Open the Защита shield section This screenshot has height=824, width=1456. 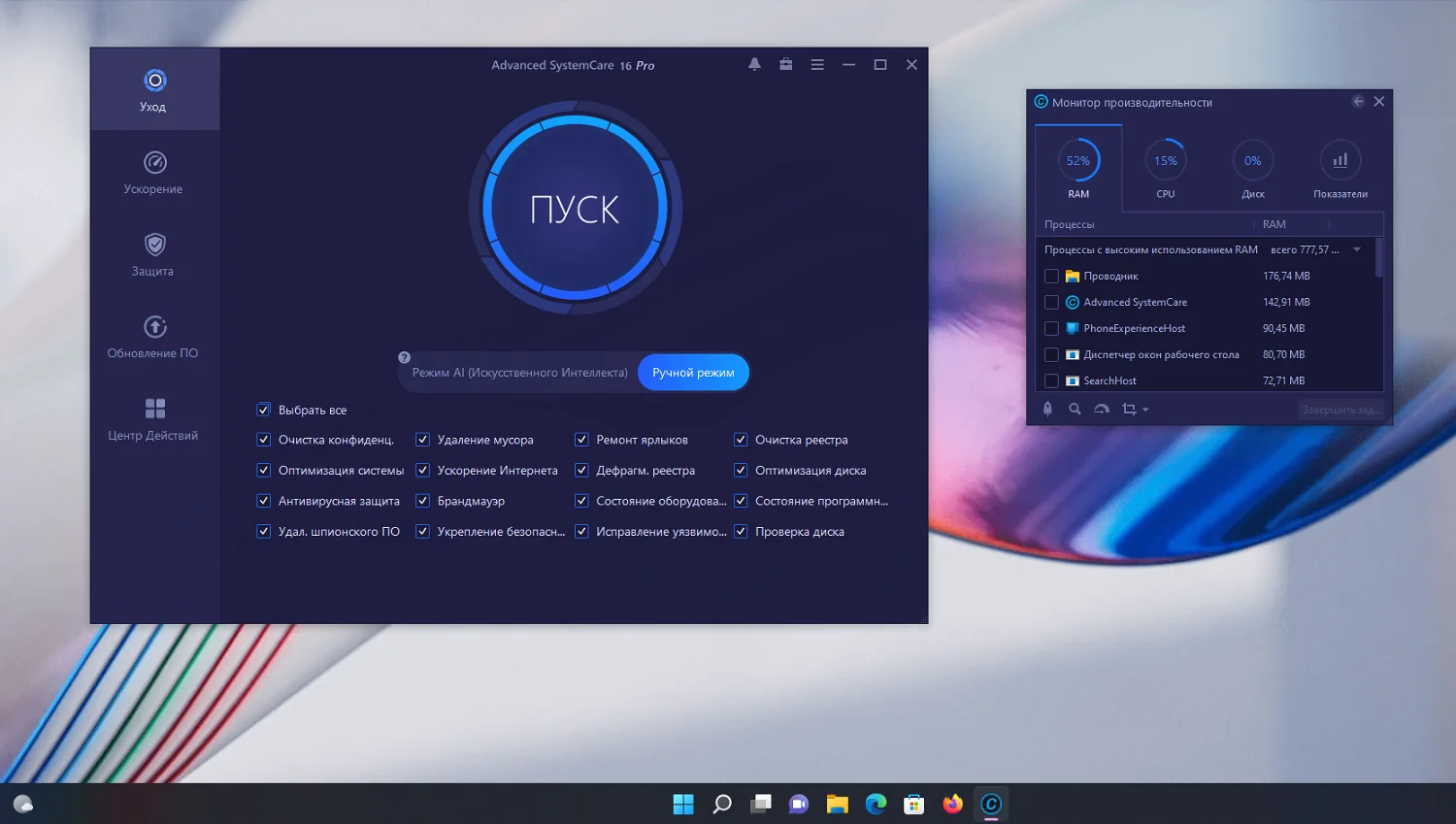pos(154,255)
